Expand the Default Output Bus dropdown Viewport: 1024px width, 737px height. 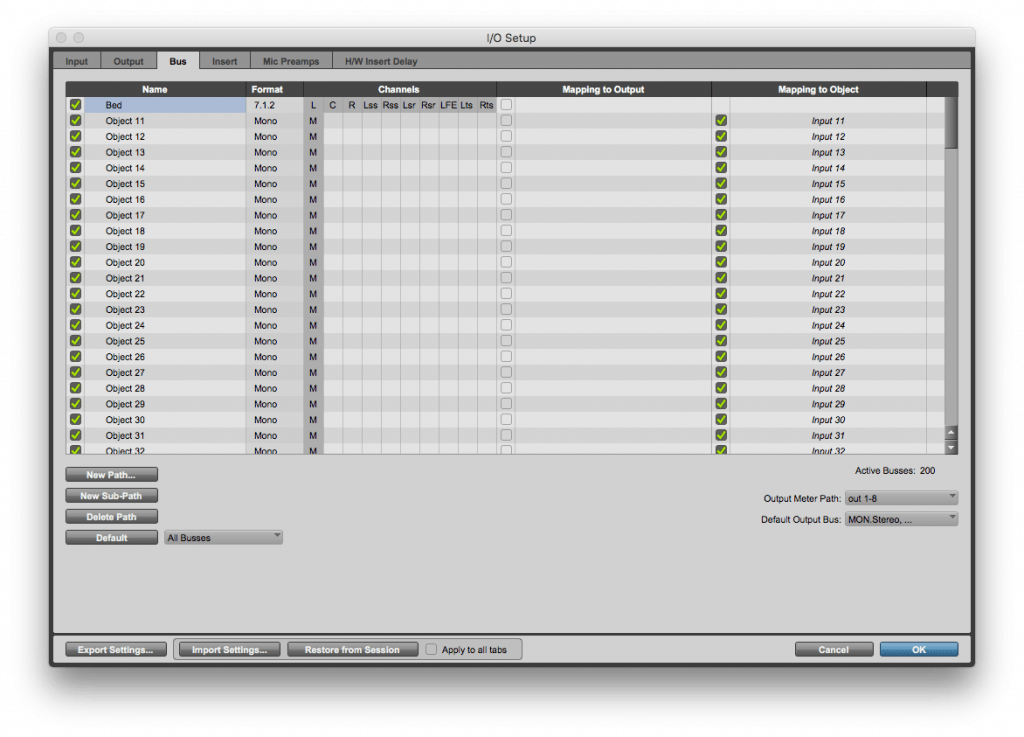[x=901, y=520]
